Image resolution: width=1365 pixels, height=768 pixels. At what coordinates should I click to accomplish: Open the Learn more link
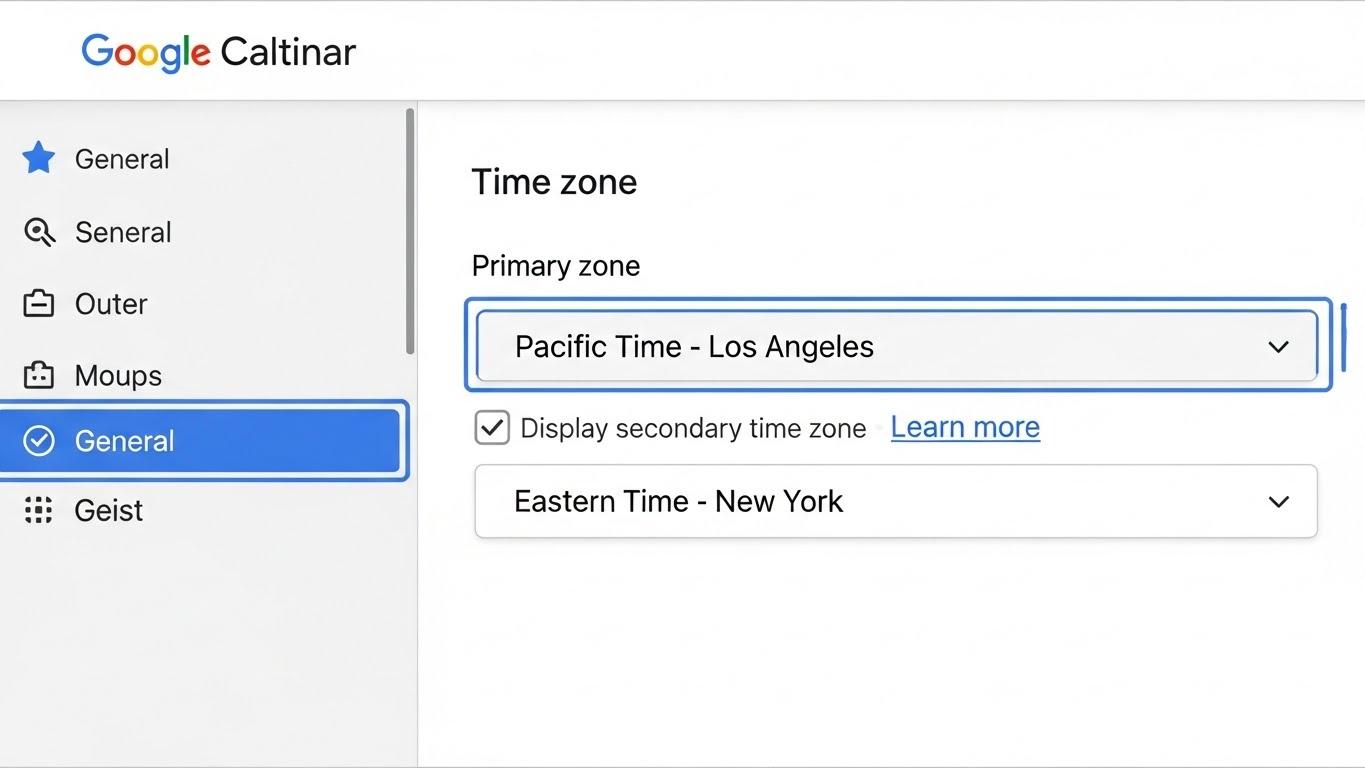click(965, 427)
